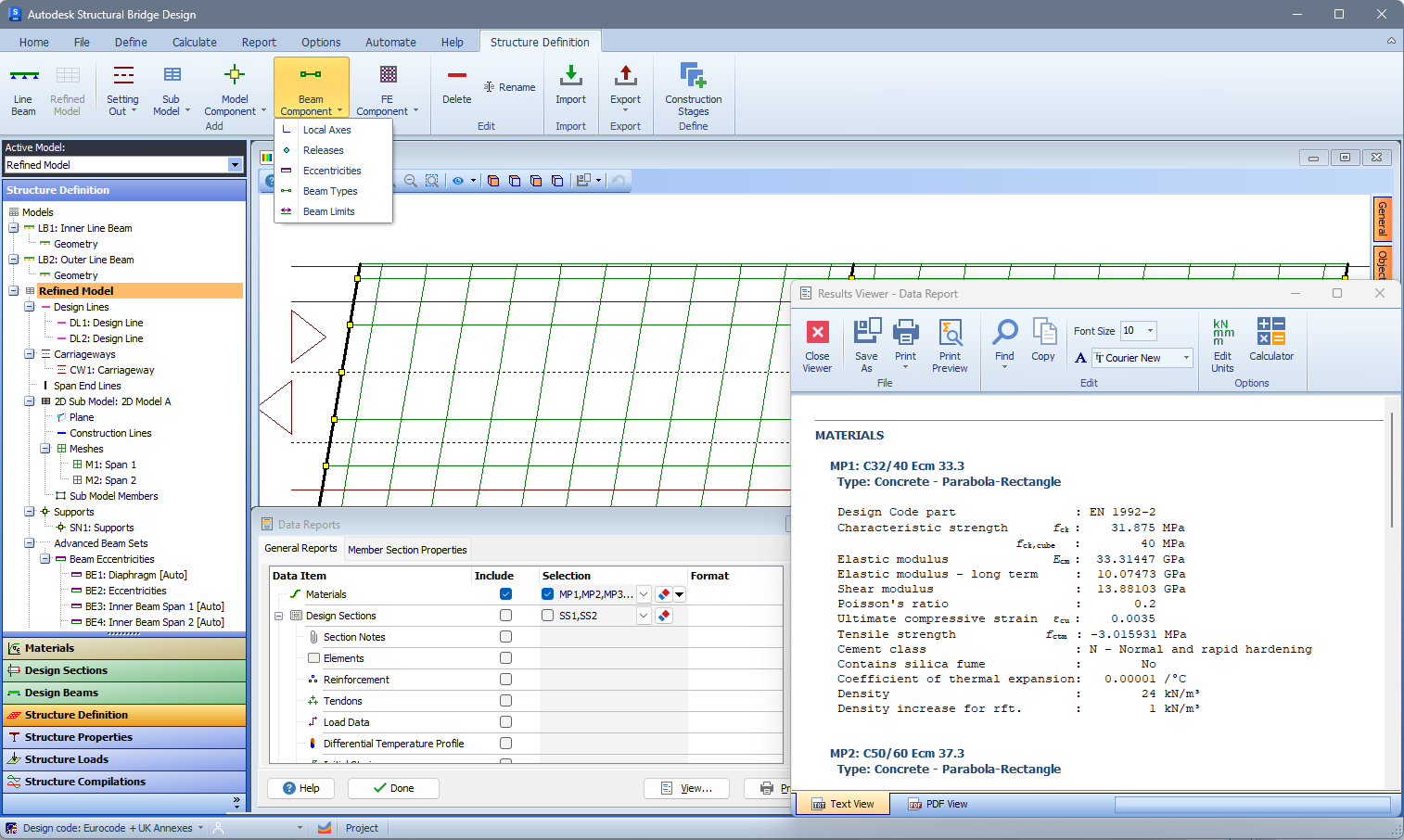Click the colour spectrum swatch icon
Viewport: 1404px width, 840px height.
[267, 158]
